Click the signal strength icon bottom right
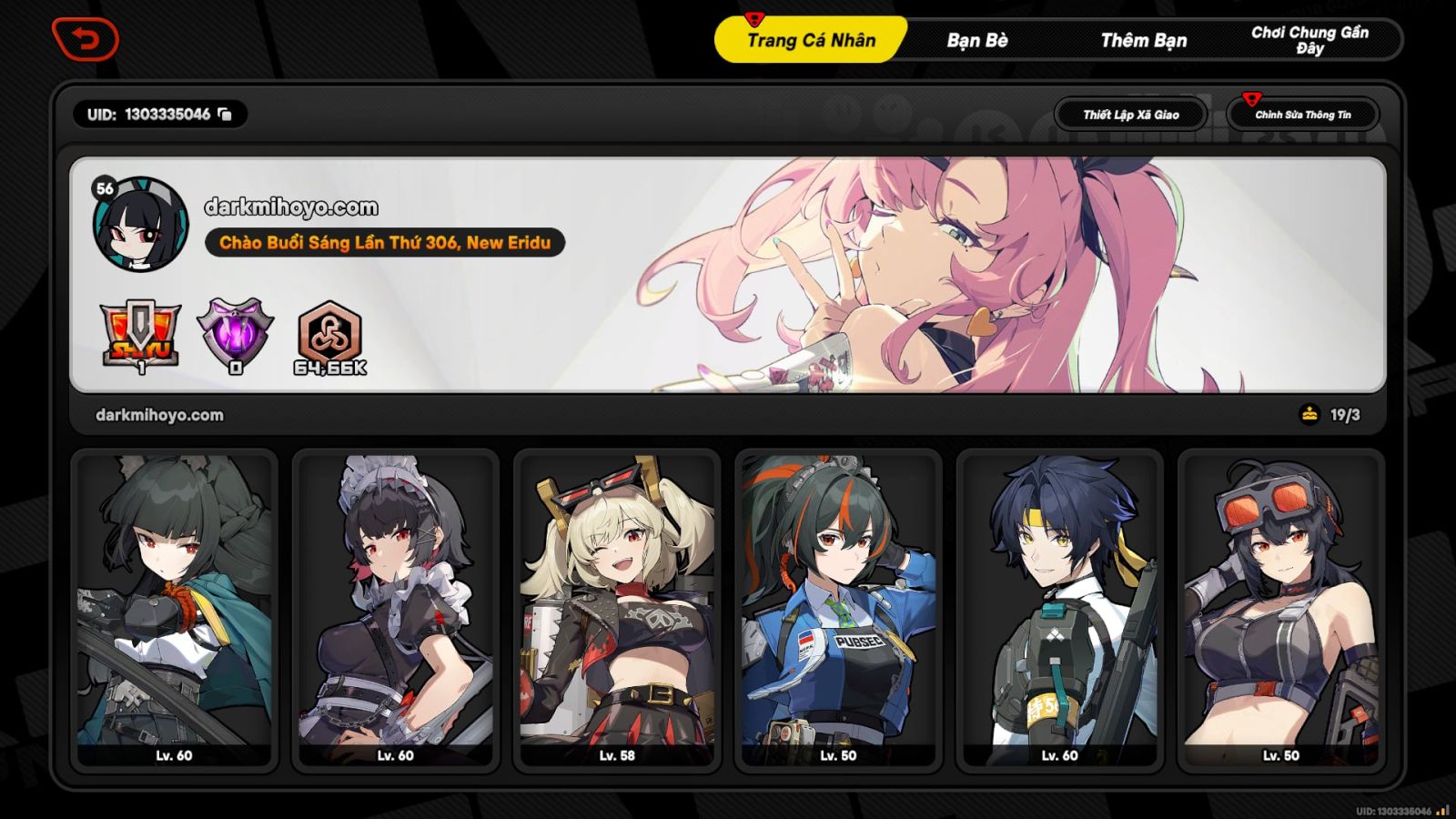This screenshot has width=1456, height=819. (x=1442, y=810)
